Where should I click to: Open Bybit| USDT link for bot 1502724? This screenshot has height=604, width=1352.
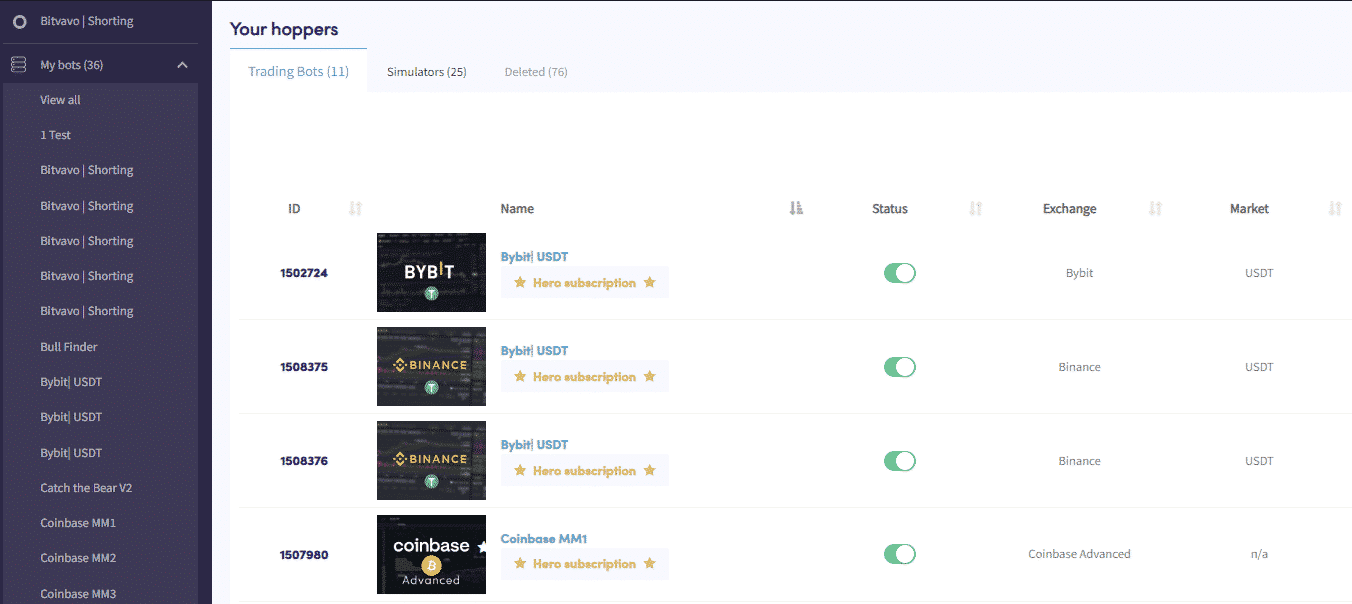point(534,257)
